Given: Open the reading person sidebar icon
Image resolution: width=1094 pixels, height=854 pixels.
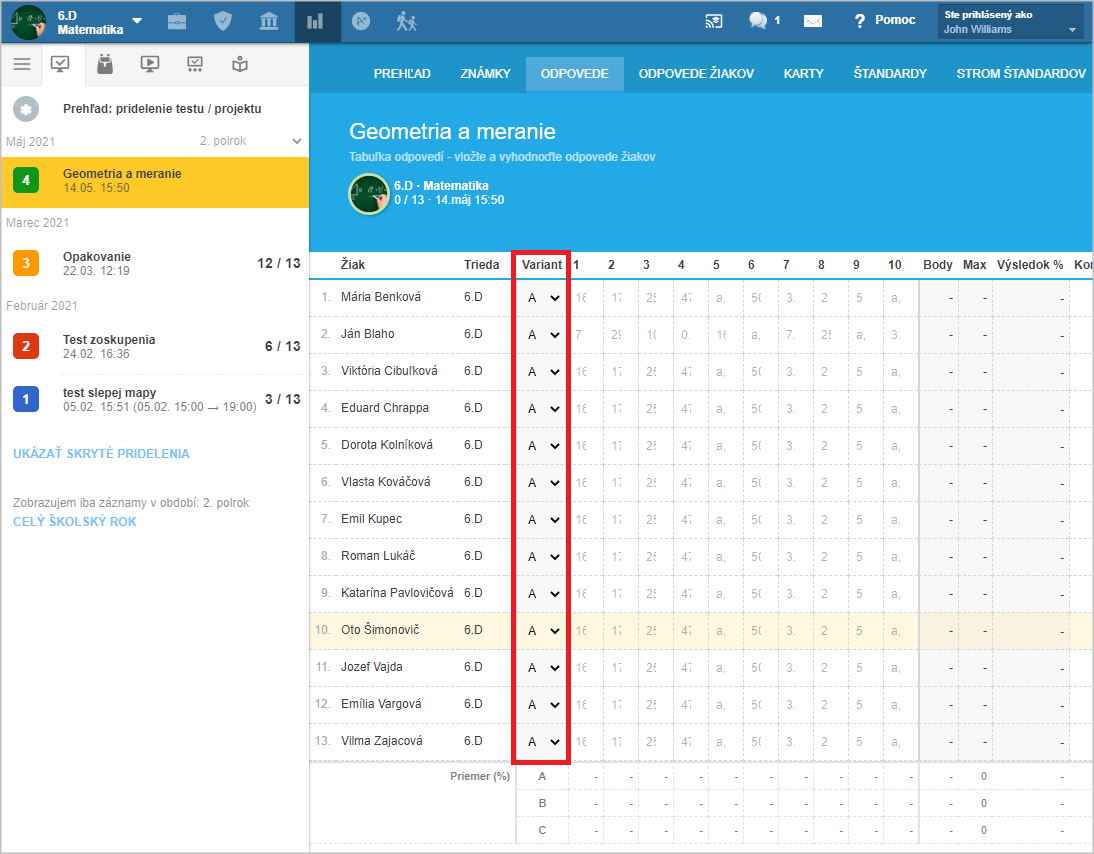Looking at the screenshot, I should point(240,64).
